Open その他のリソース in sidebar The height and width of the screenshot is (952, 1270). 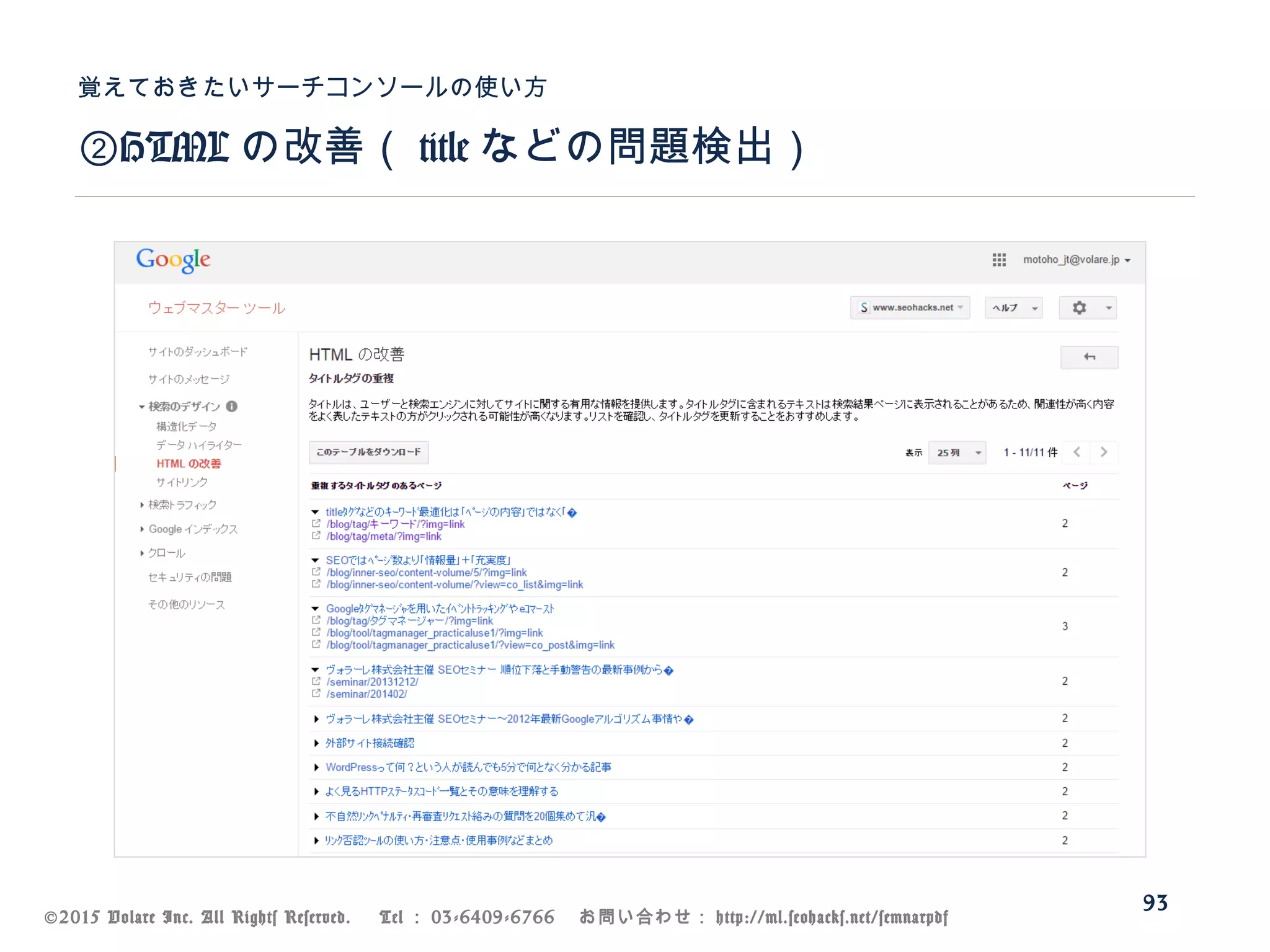tap(186, 604)
